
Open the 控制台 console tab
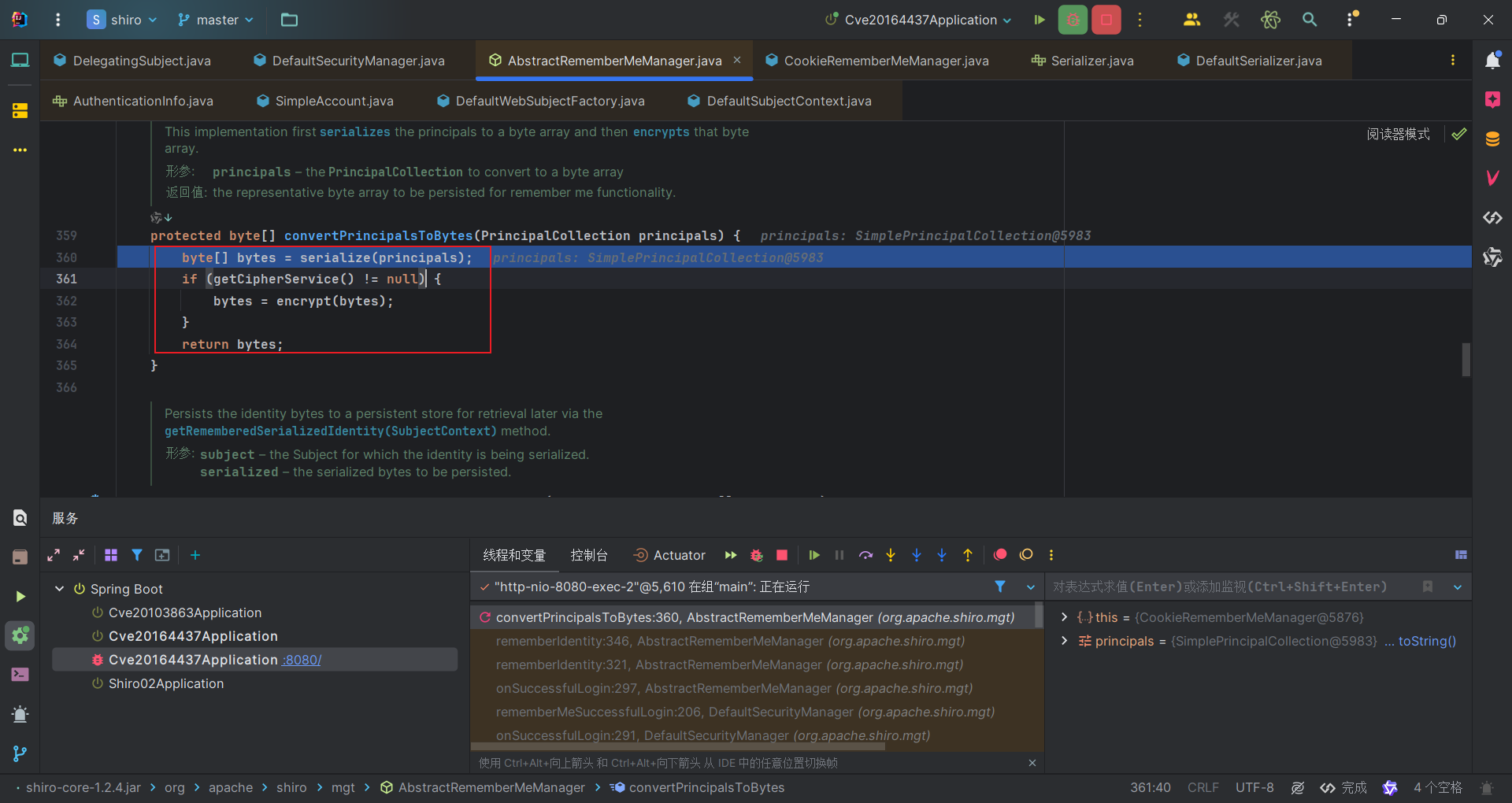click(589, 555)
